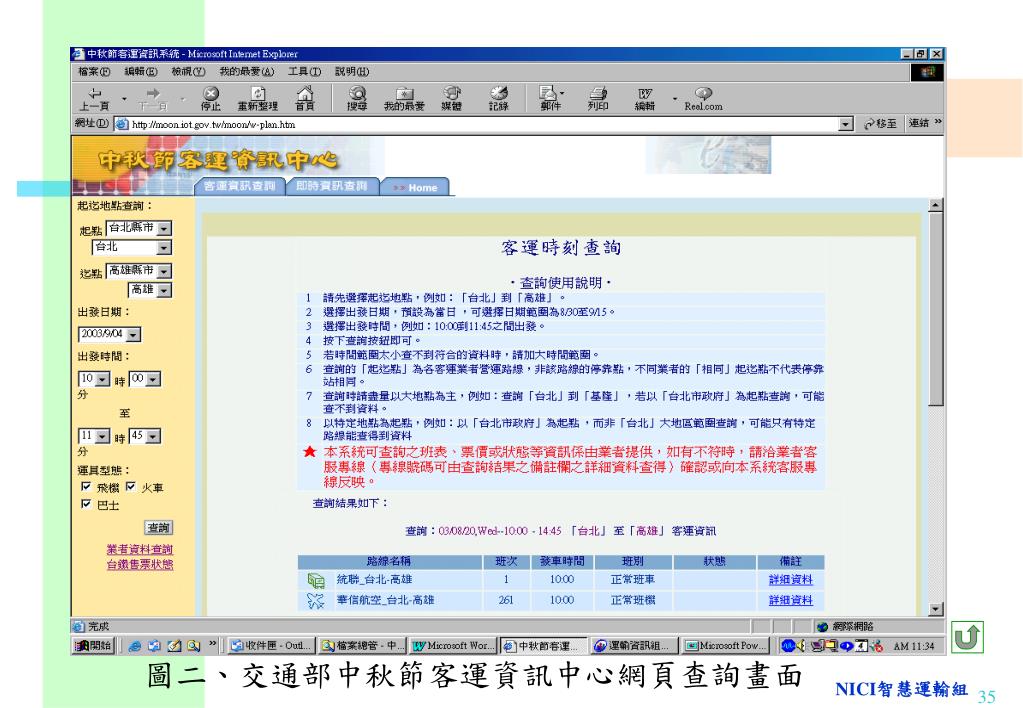Click the vertical scrollbar thumb

point(936,309)
